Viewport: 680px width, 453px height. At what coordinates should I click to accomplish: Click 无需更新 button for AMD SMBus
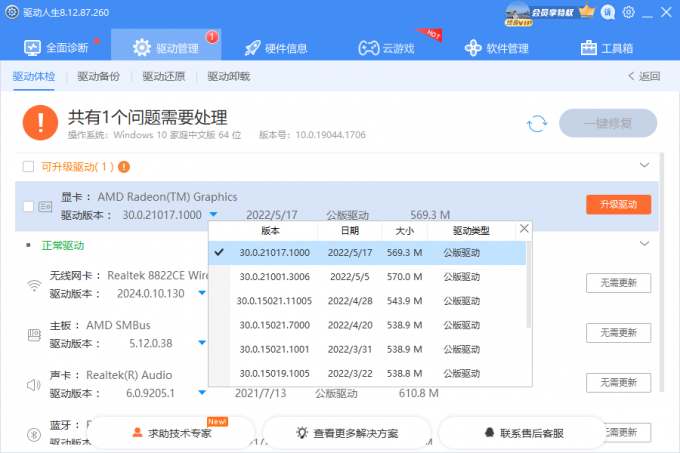618,333
